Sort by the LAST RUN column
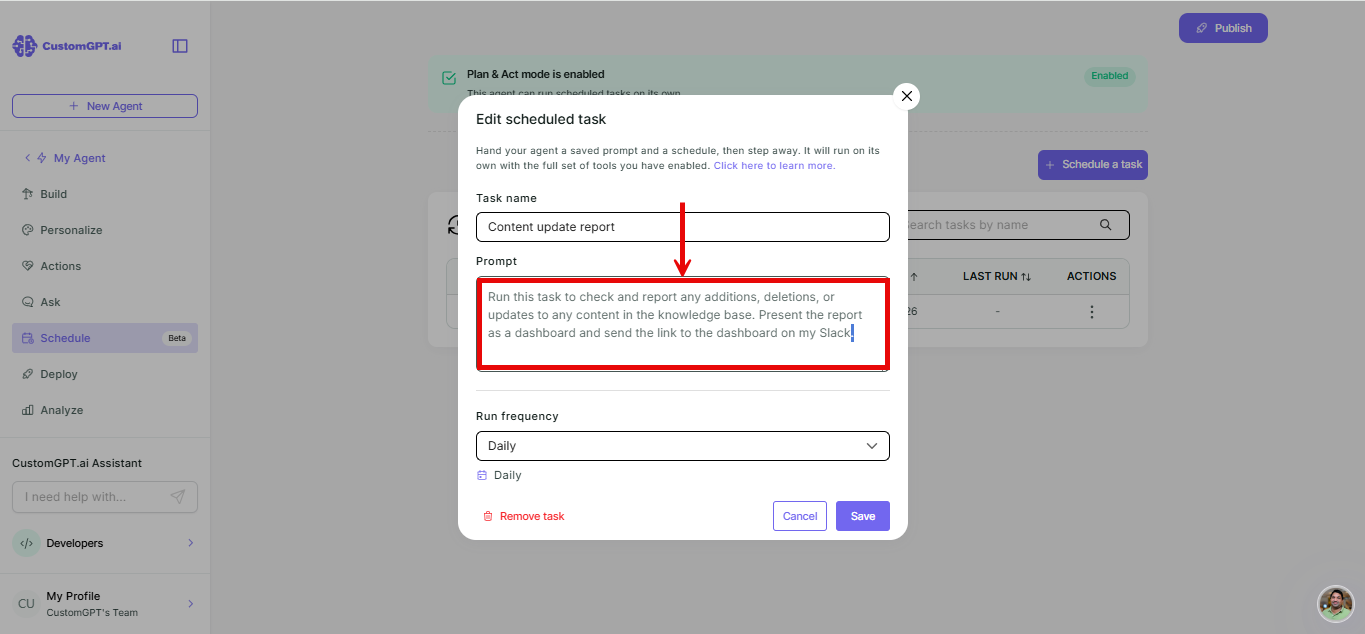The height and width of the screenshot is (634, 1365). pos(997,276)
